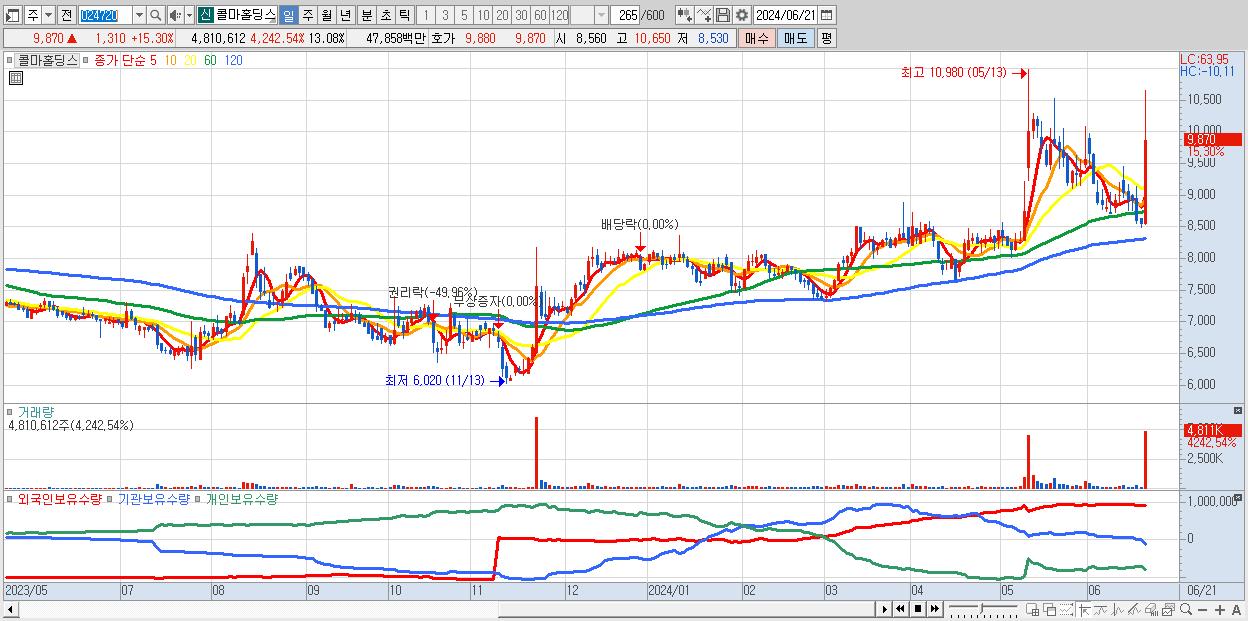Screen dimensions: 1248x621
Task: Click the stock search magnifier icon
Action: pos(156,15)
